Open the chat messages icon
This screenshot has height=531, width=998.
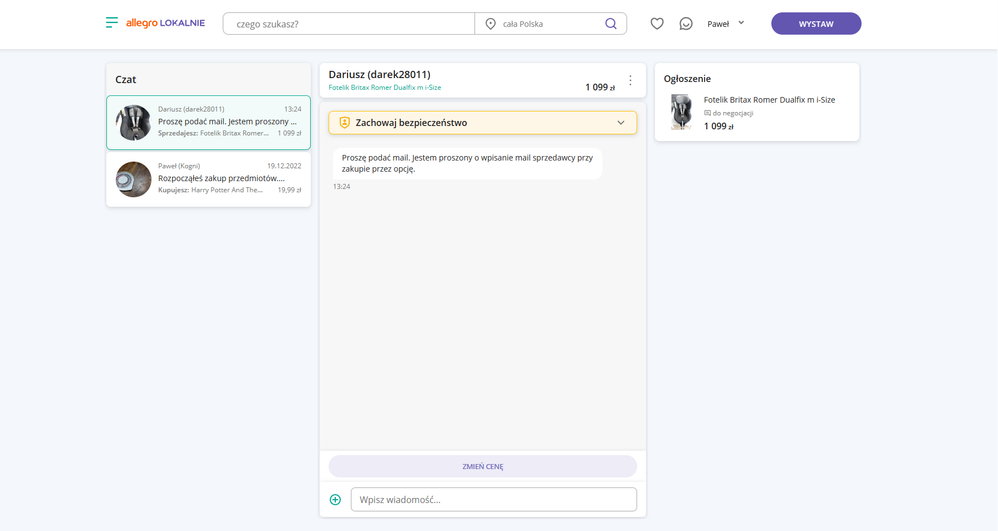tap(685, 24)
